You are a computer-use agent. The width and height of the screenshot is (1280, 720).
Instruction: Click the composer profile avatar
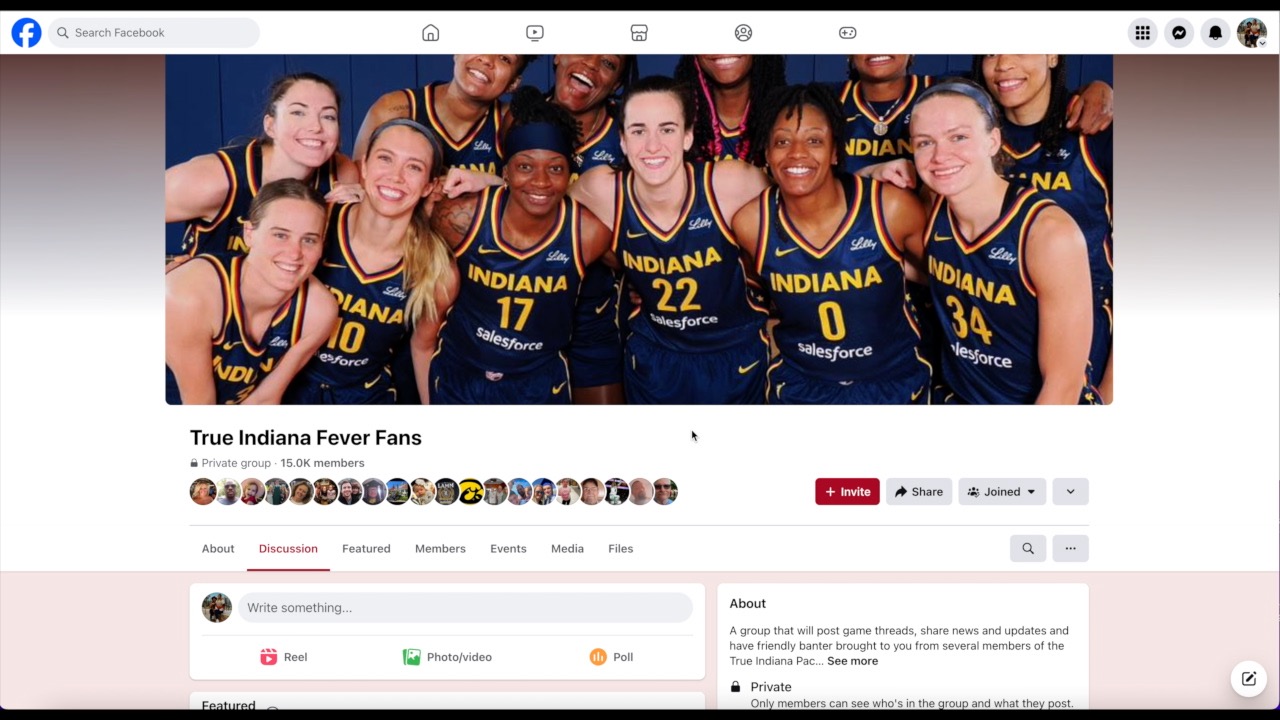point(217,607)
